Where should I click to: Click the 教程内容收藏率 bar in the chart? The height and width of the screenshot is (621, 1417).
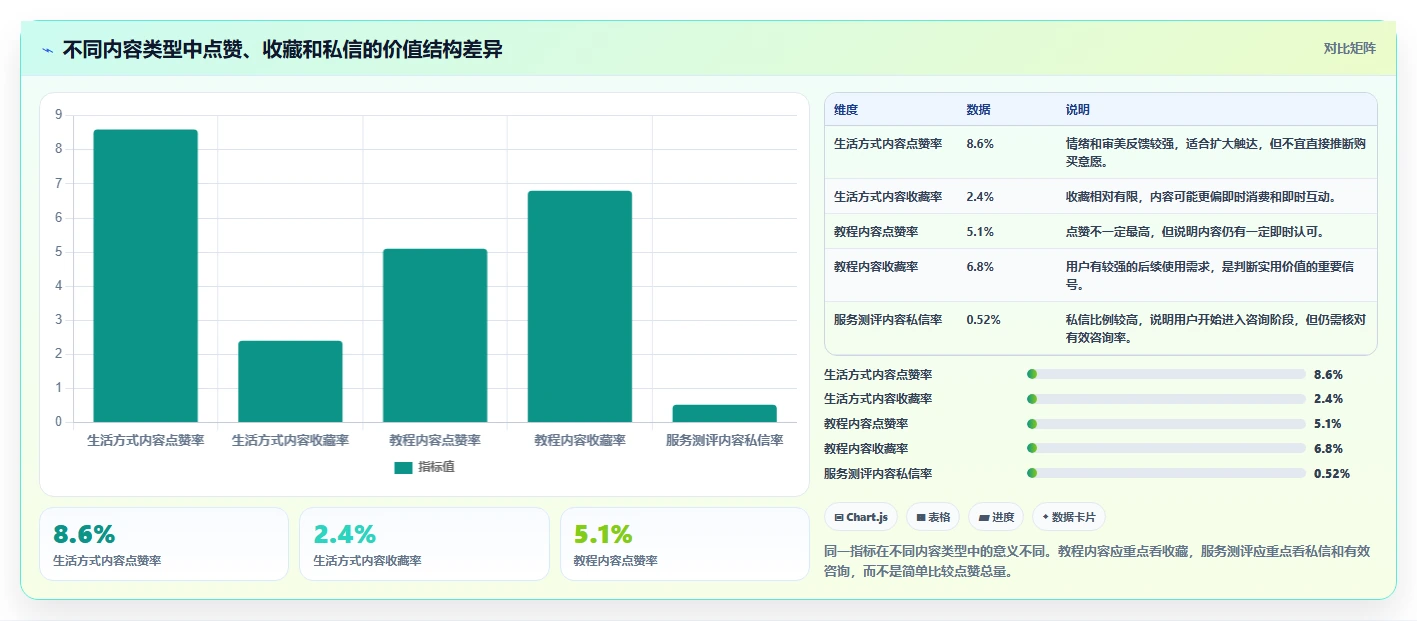coord(580,306)
